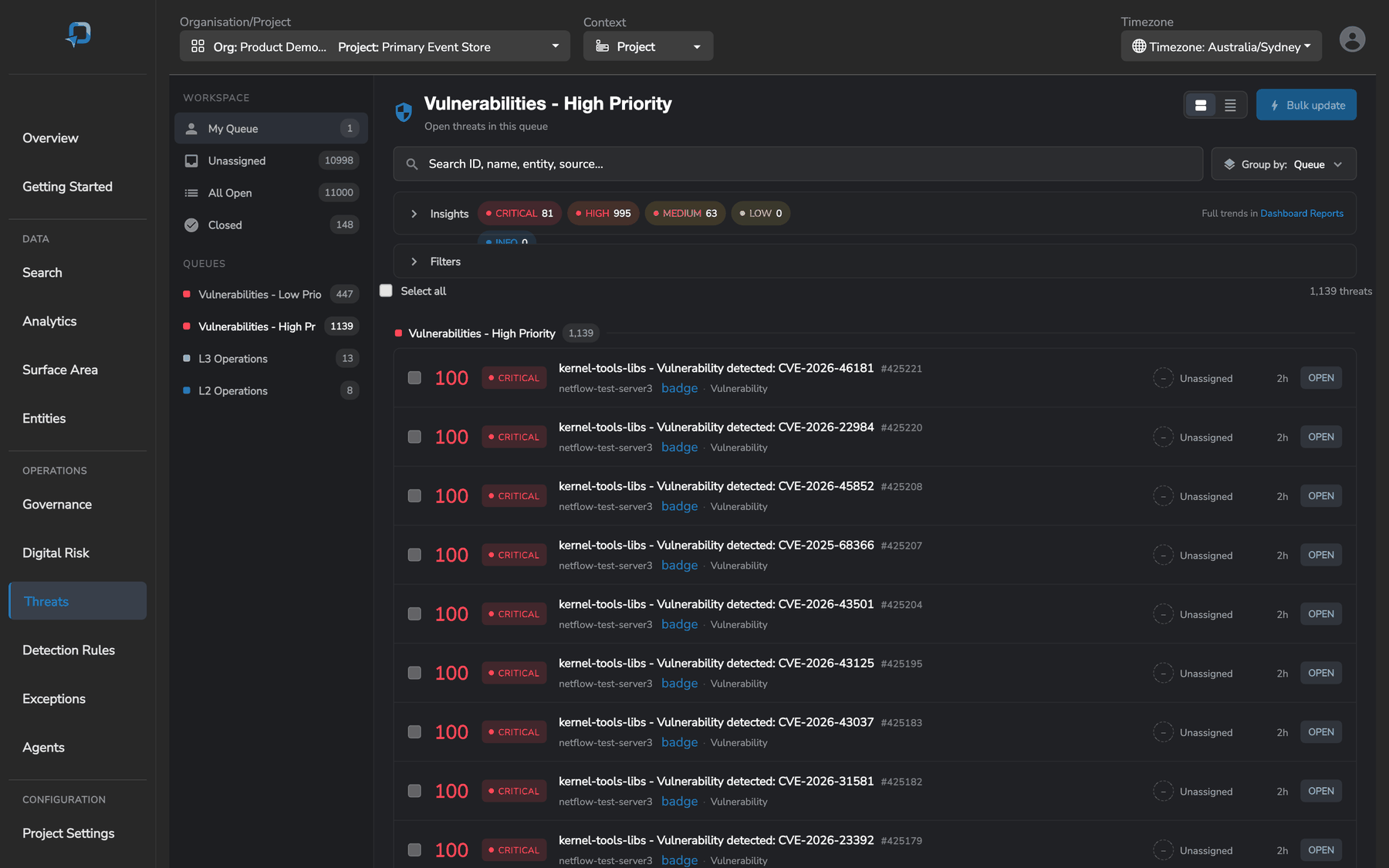Click the My Queue person icon
Viewport: 1389px width, 868px height.
(x=191, y=128)
